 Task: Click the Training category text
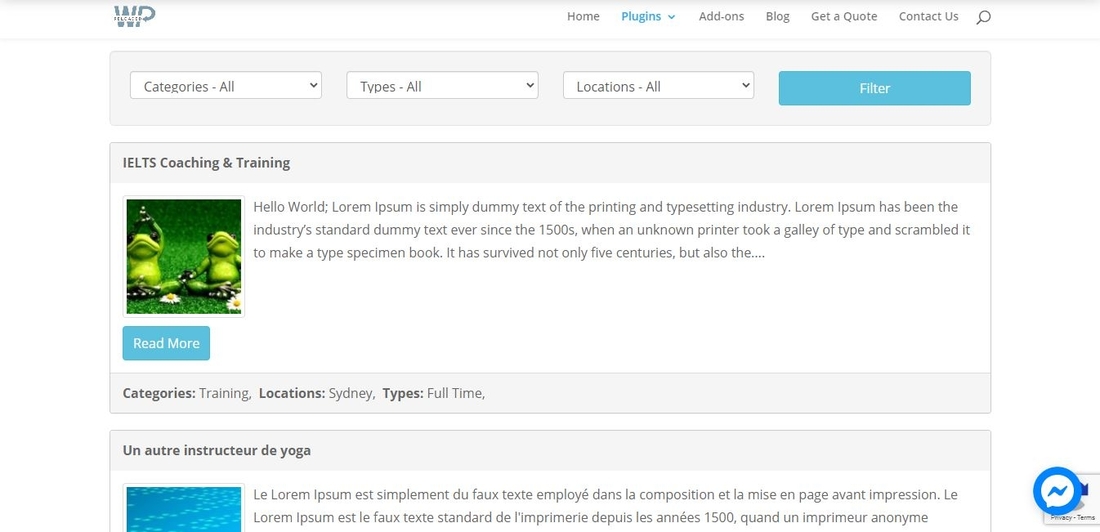224,393
